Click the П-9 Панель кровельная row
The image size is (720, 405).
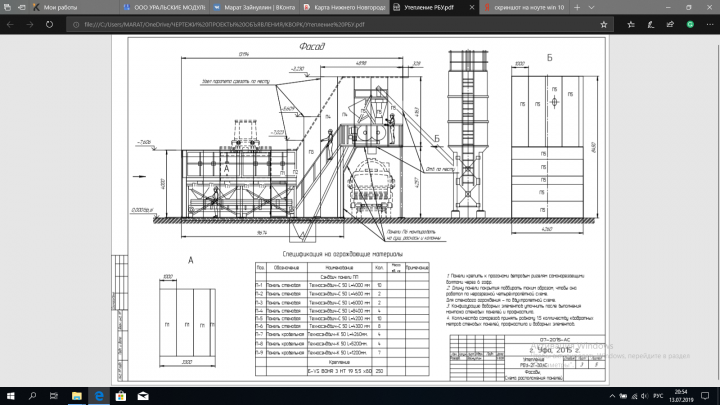click(342, 353)
